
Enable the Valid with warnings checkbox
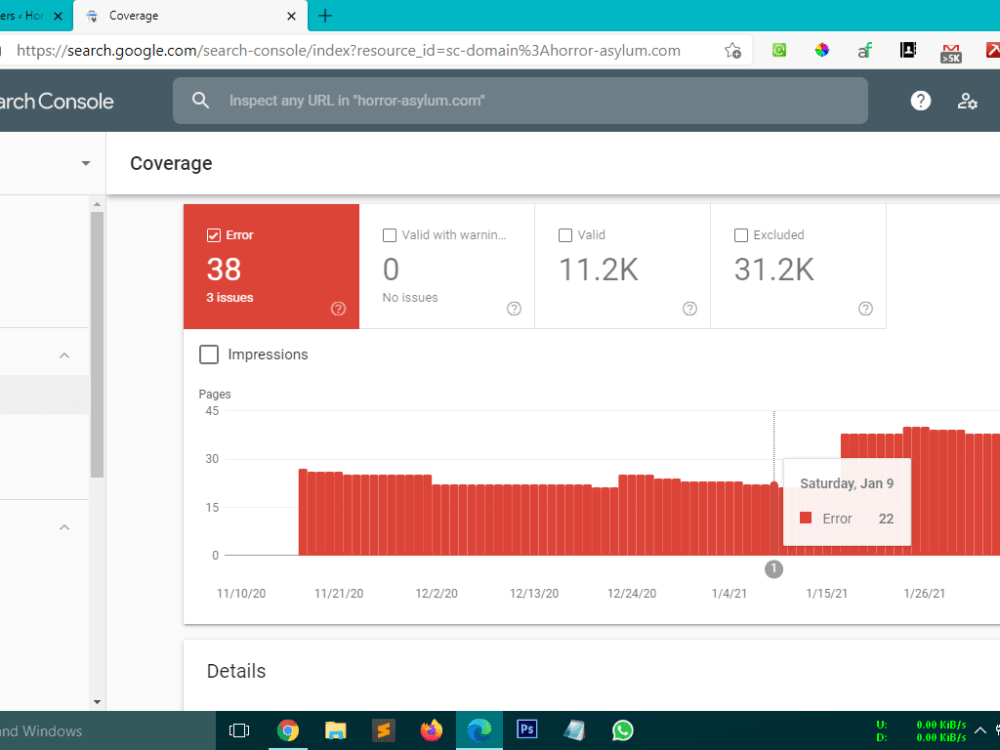tap(389, 235)
